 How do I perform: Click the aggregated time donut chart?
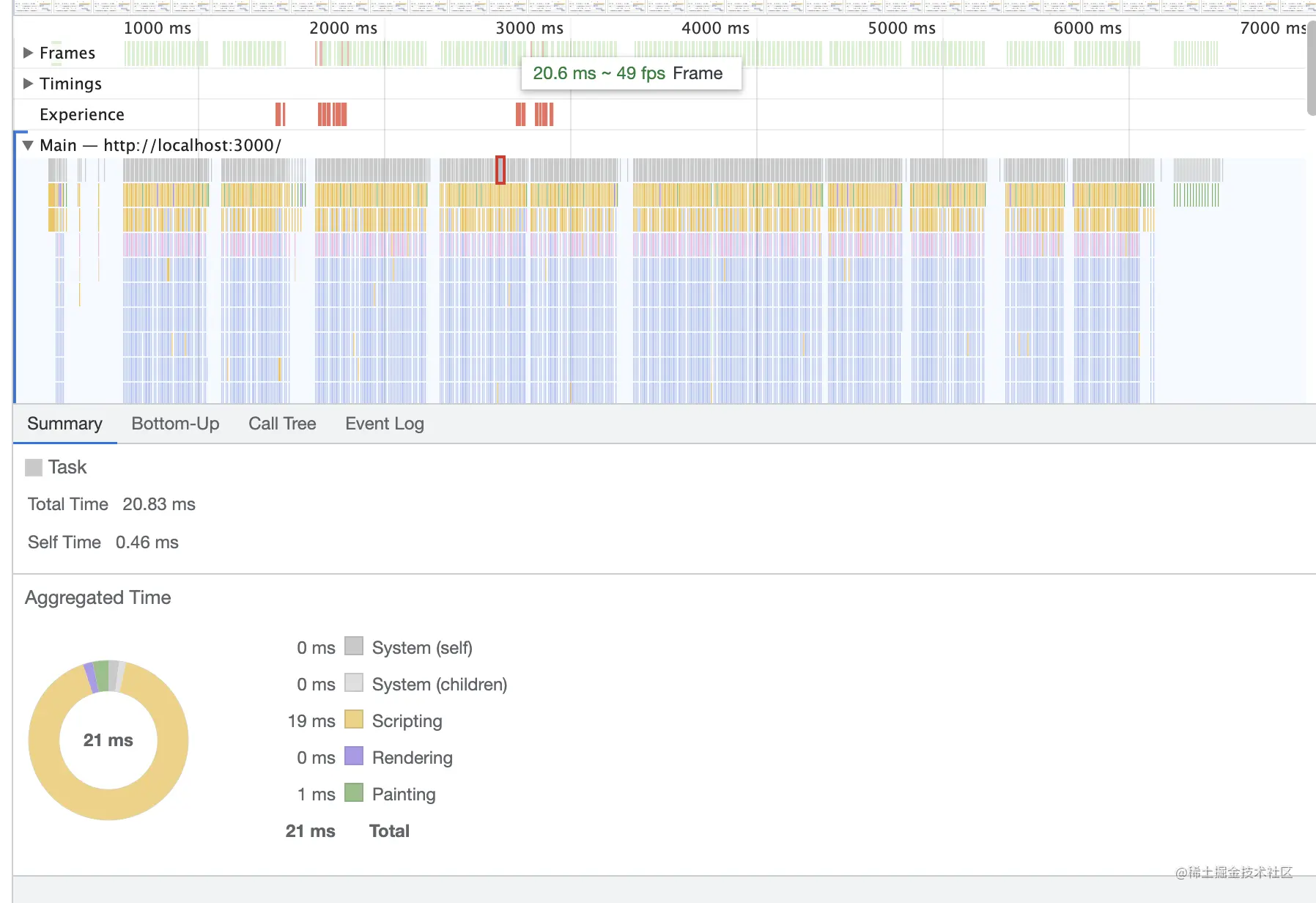pyautogui.click(x=44, y=740)
